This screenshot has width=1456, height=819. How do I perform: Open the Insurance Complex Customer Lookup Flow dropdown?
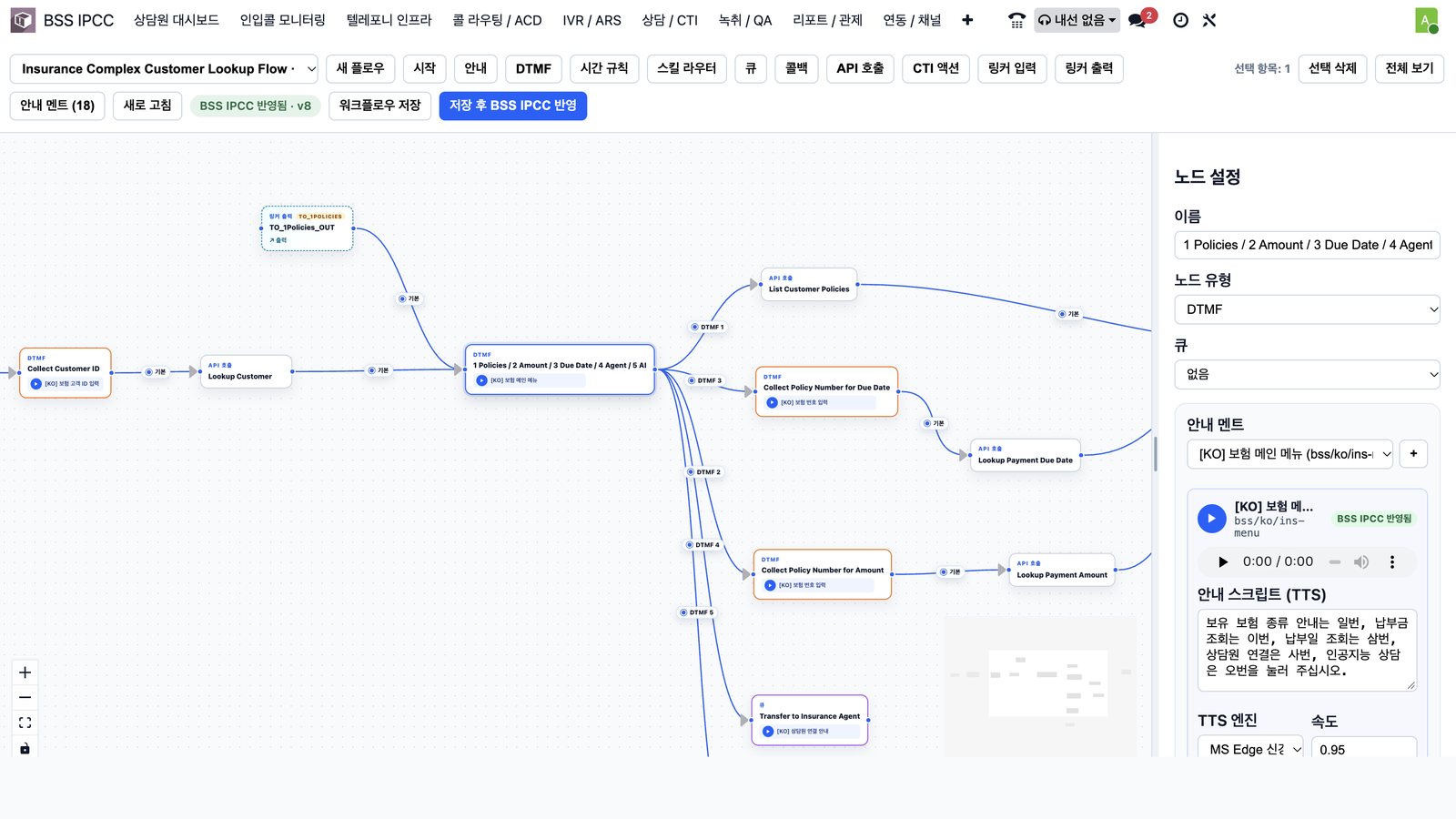pos(164,68)
